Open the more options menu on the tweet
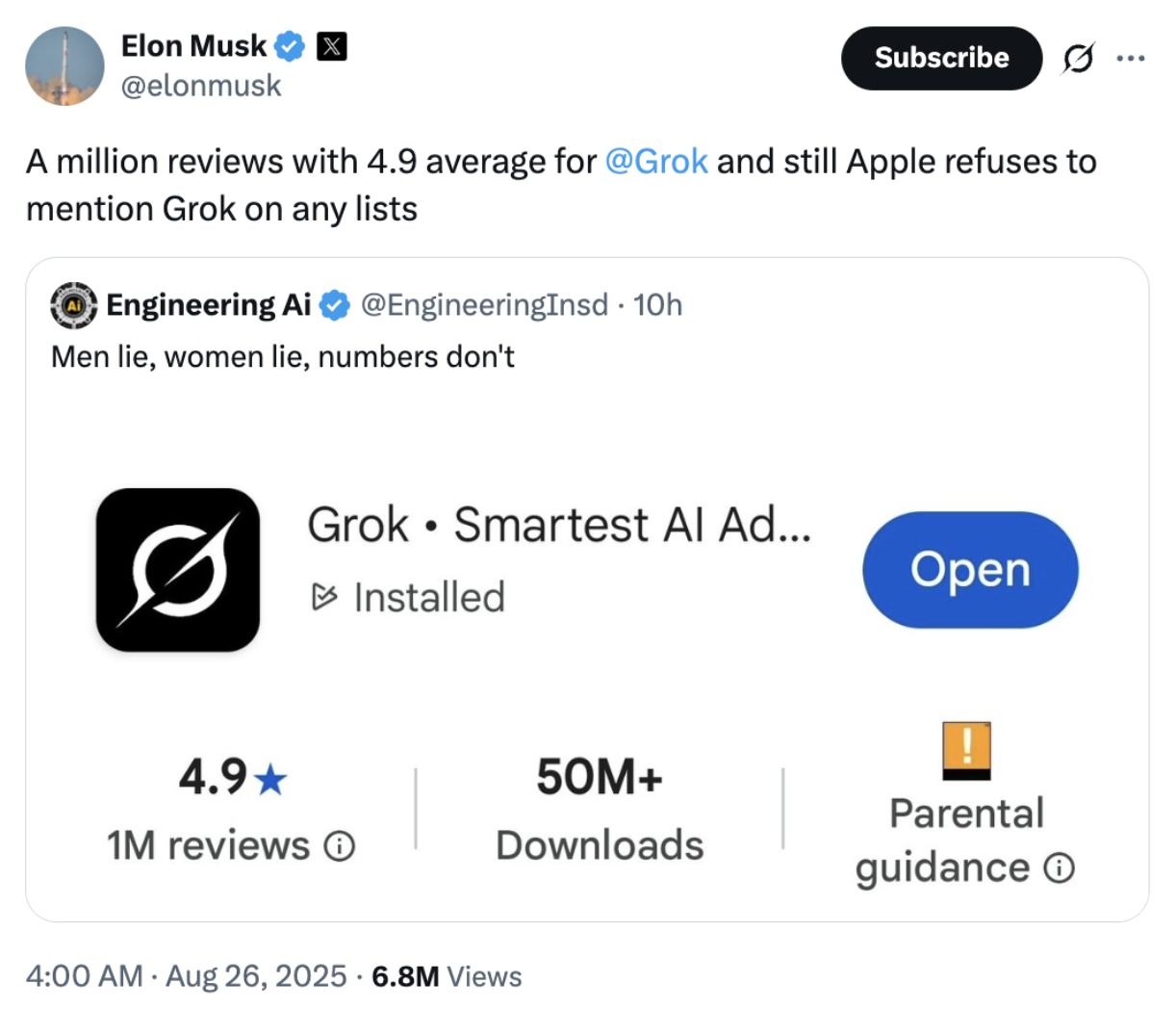Image resolution: width=1176 pixels, height=1009 pixels. coord(1132,58)
